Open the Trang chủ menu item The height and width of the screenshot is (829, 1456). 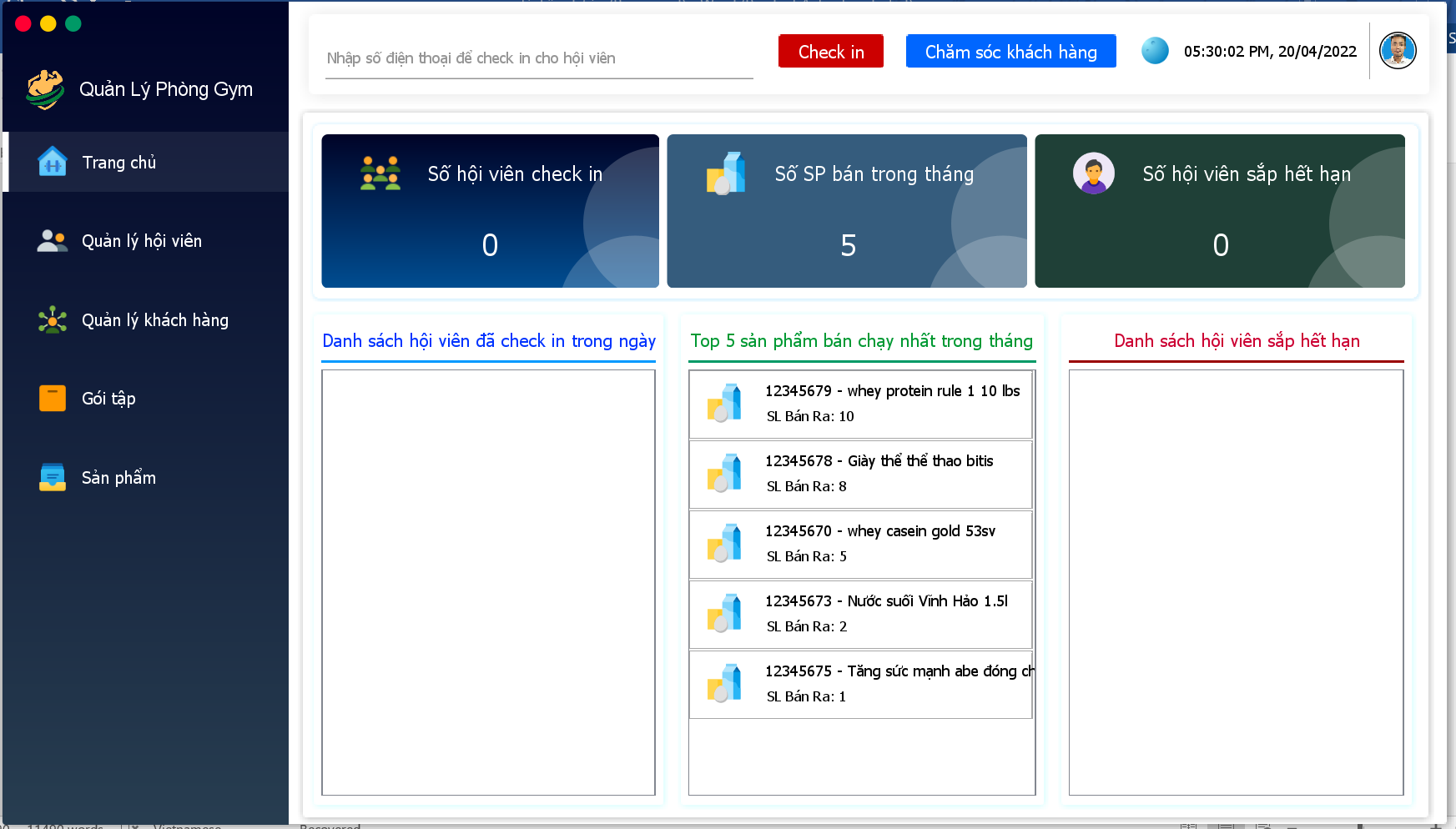[146, 162]
